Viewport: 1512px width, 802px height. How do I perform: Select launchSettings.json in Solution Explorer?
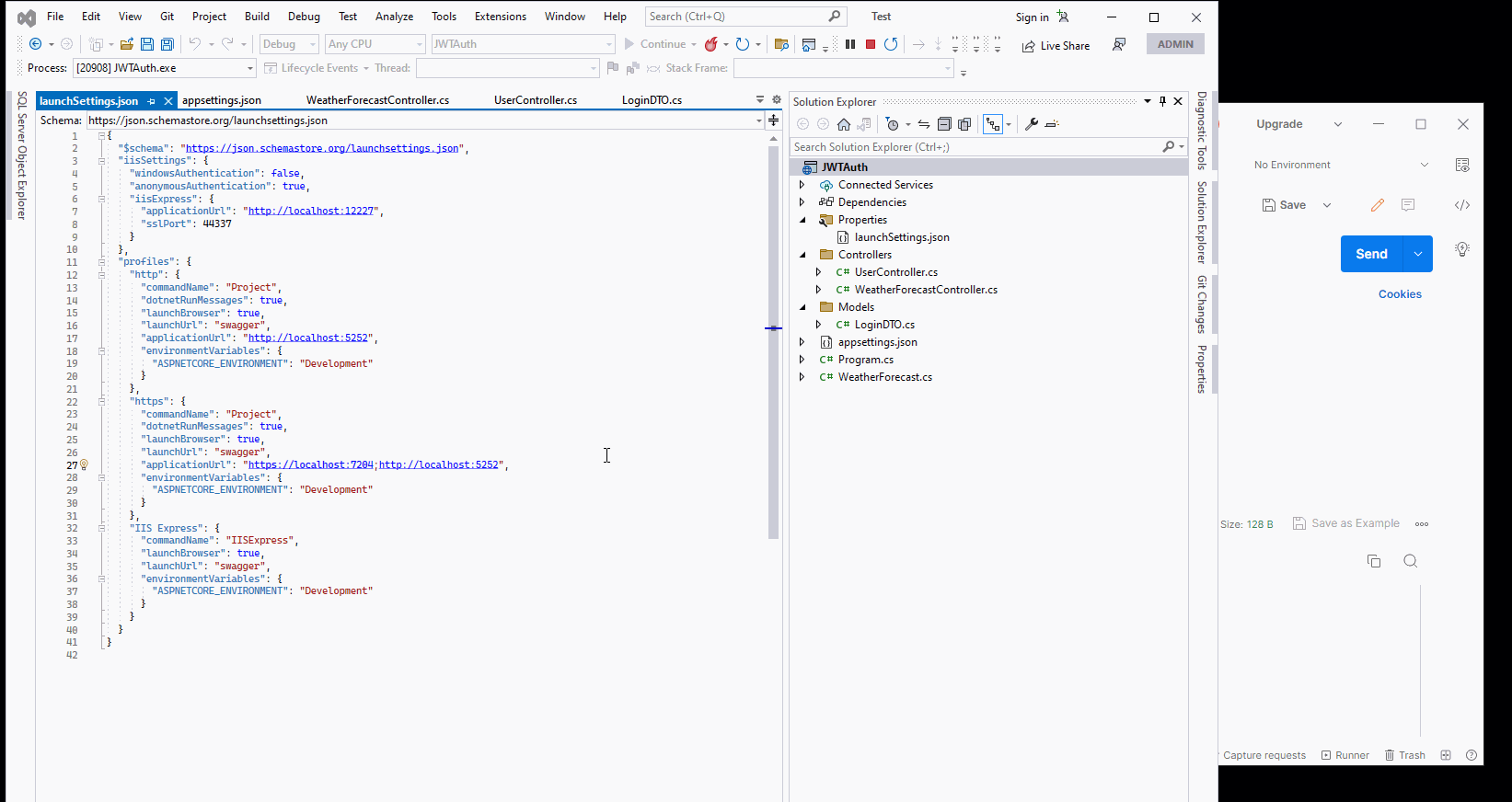coord(902,237)
